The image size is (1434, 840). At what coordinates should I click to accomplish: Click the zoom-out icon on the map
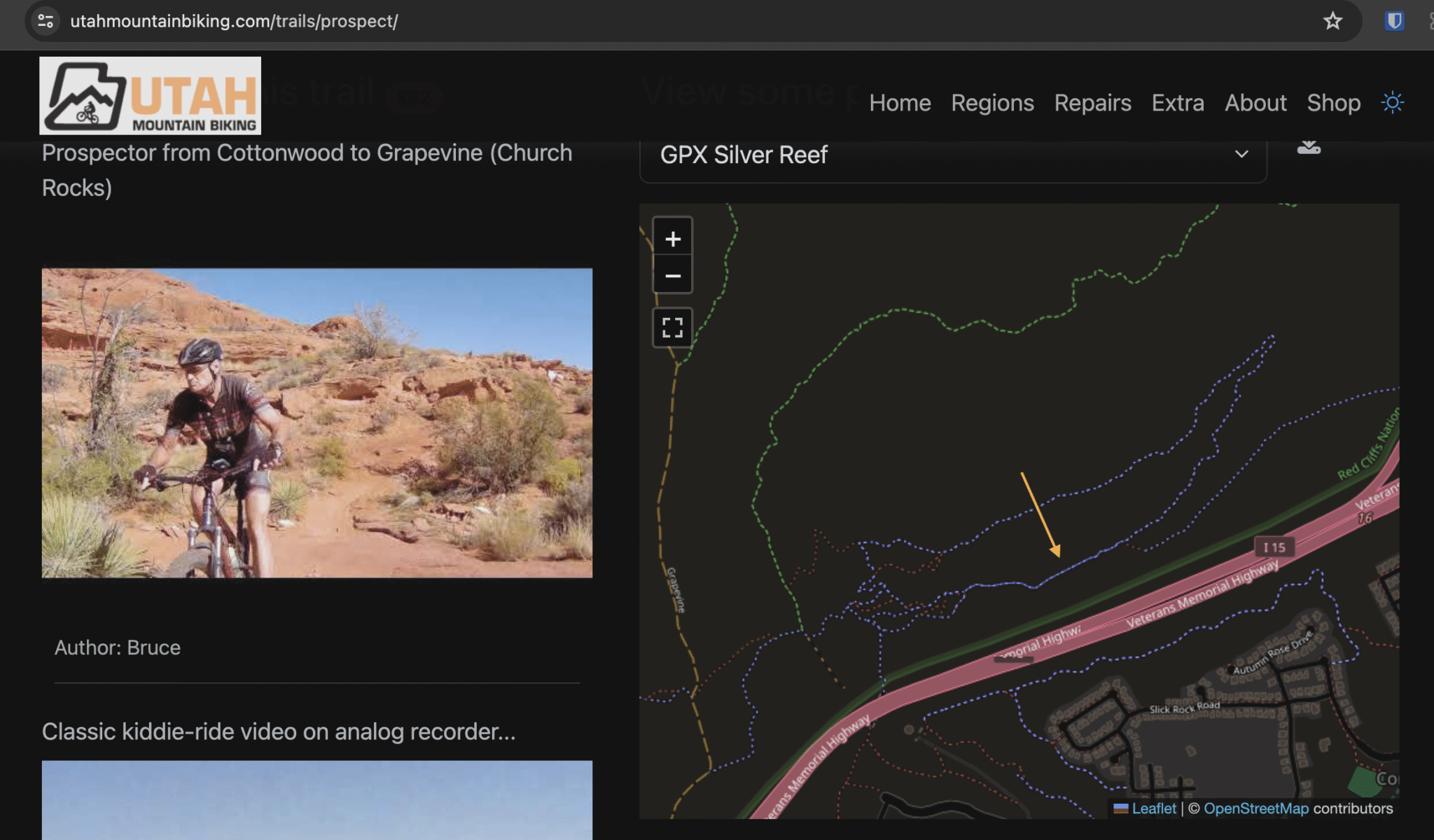pos(671,274)
